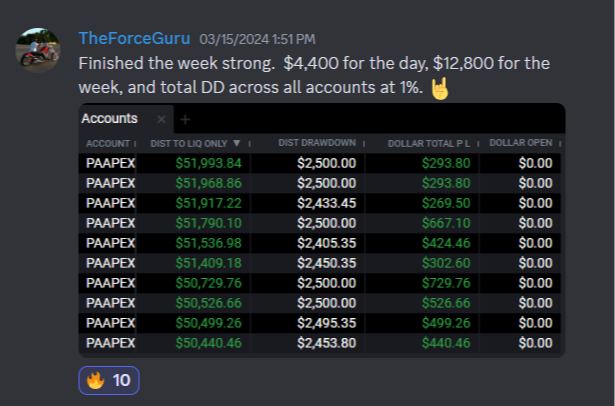Sort by the DIST DRAWDOWN column header
615x406 pixels.
tap(317, 143)
